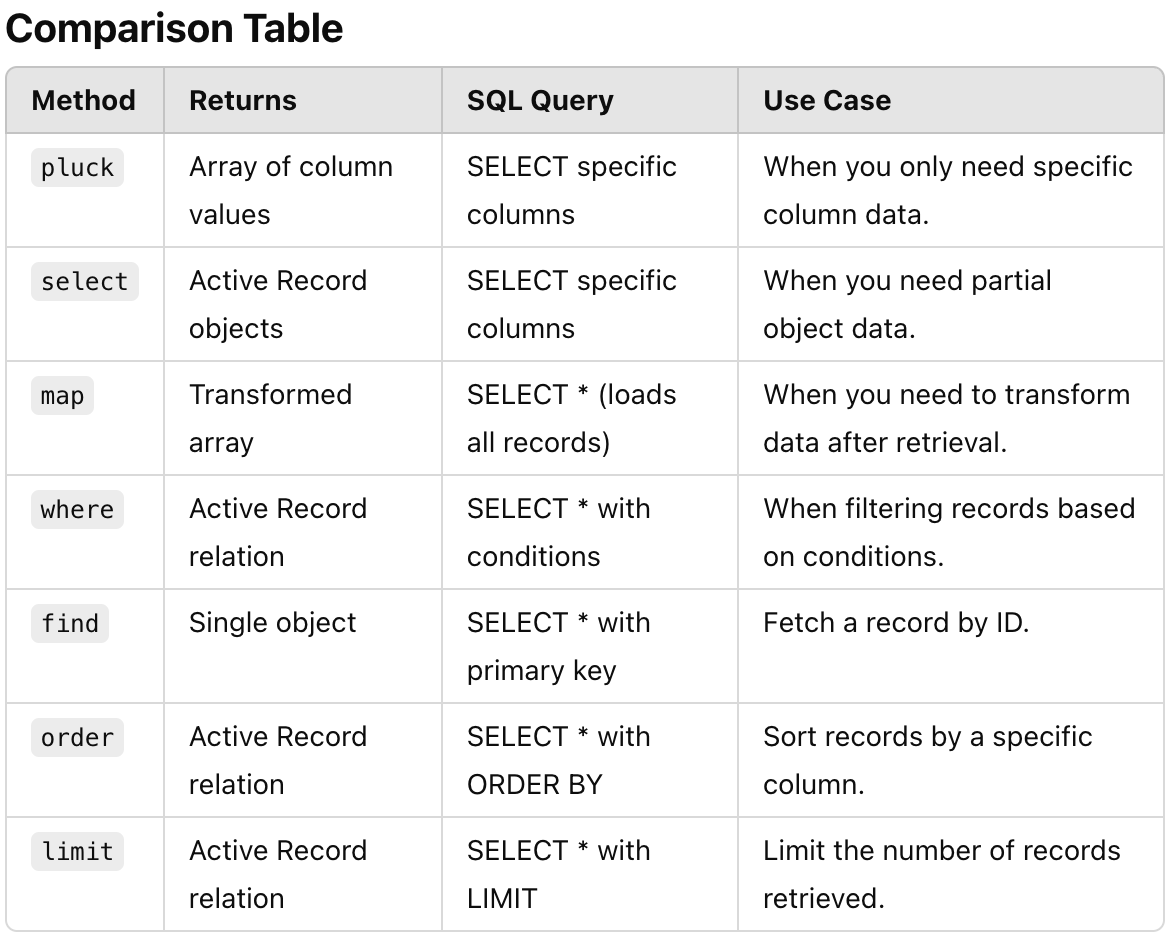Click the SQL Query column header

[x=540, y=100]
